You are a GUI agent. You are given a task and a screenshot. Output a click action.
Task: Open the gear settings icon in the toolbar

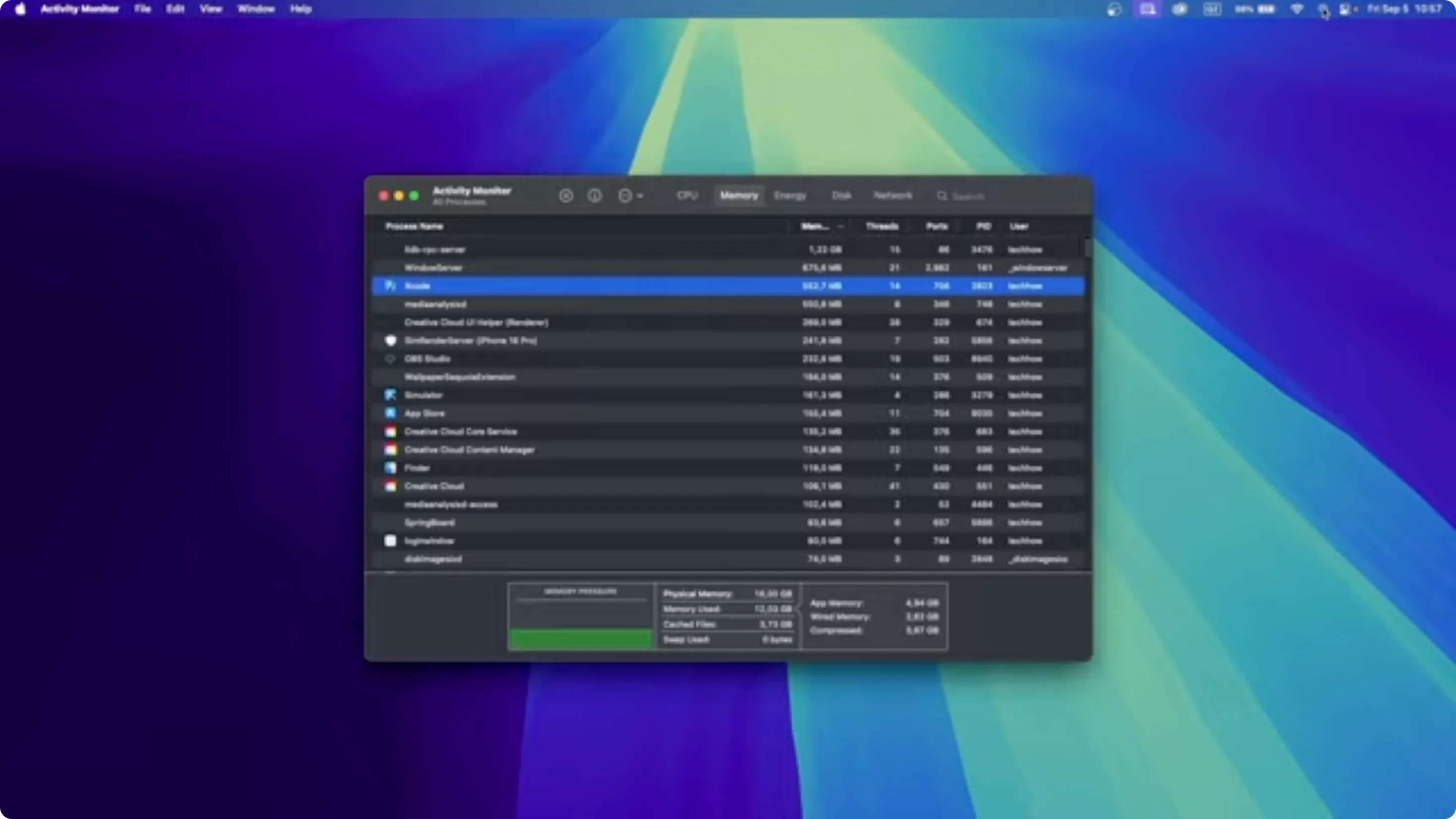pos(624,195)
